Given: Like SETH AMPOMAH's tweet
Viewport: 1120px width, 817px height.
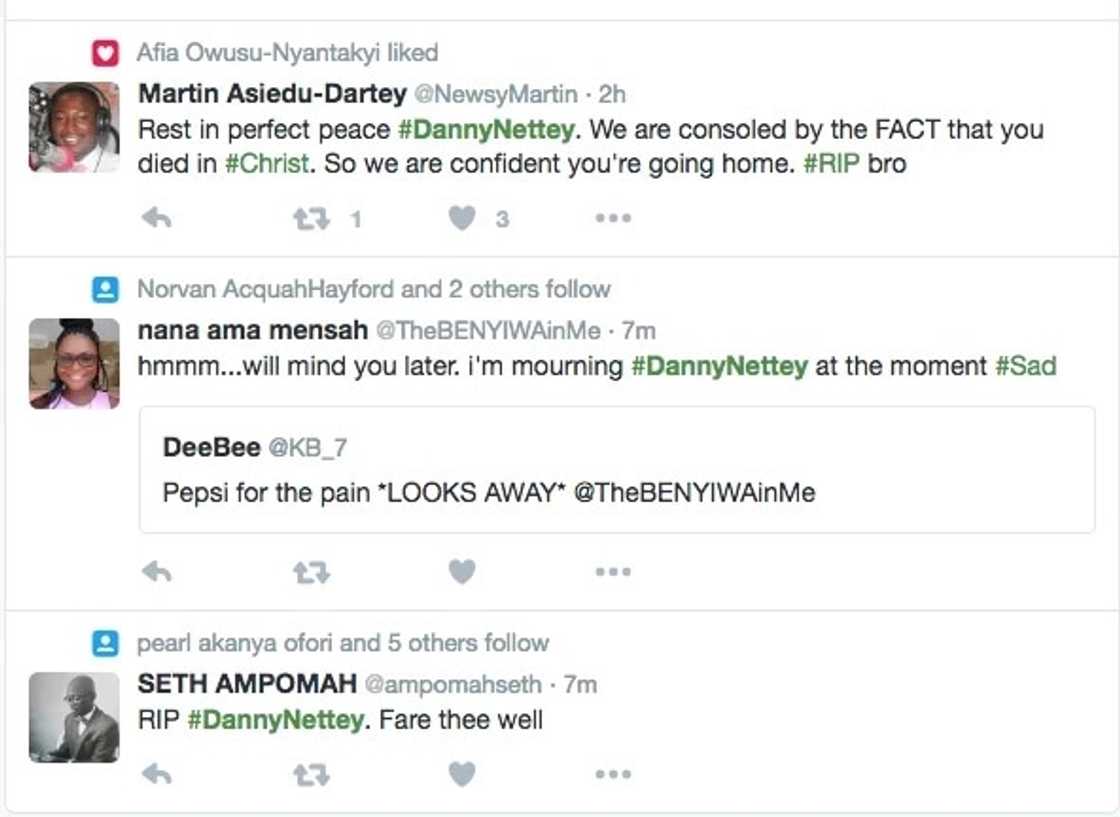Looking at the screenshot, I should (461, 773).
